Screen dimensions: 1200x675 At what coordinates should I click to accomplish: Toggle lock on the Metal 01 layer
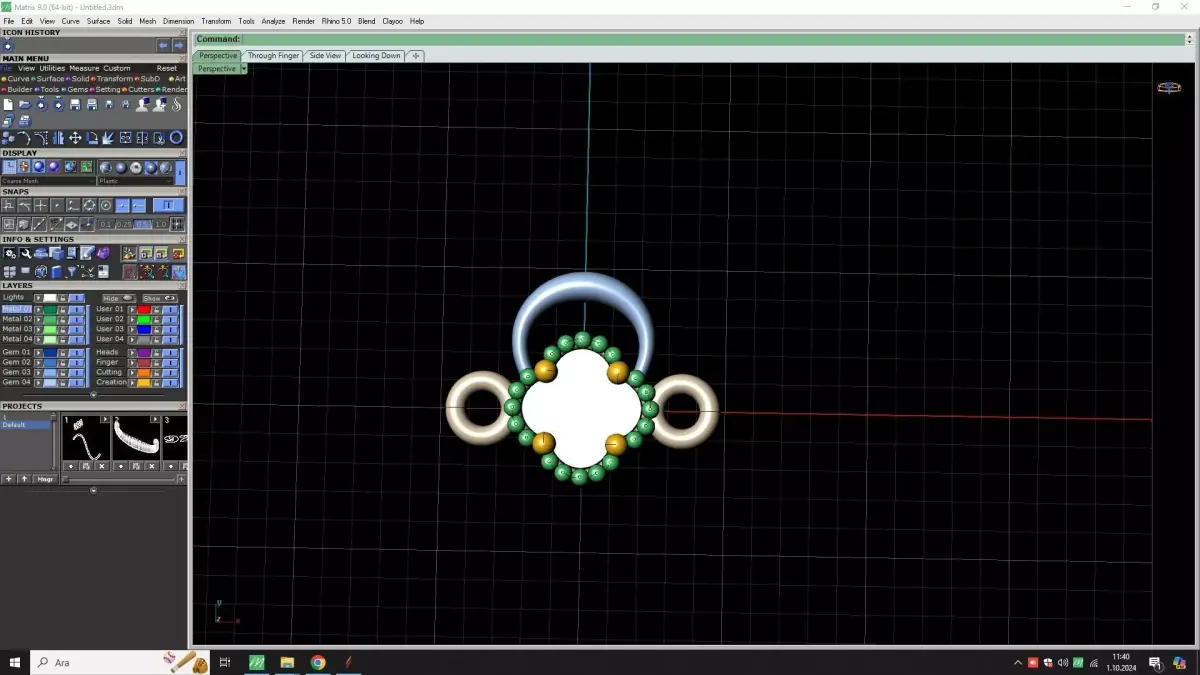[62, 310]
